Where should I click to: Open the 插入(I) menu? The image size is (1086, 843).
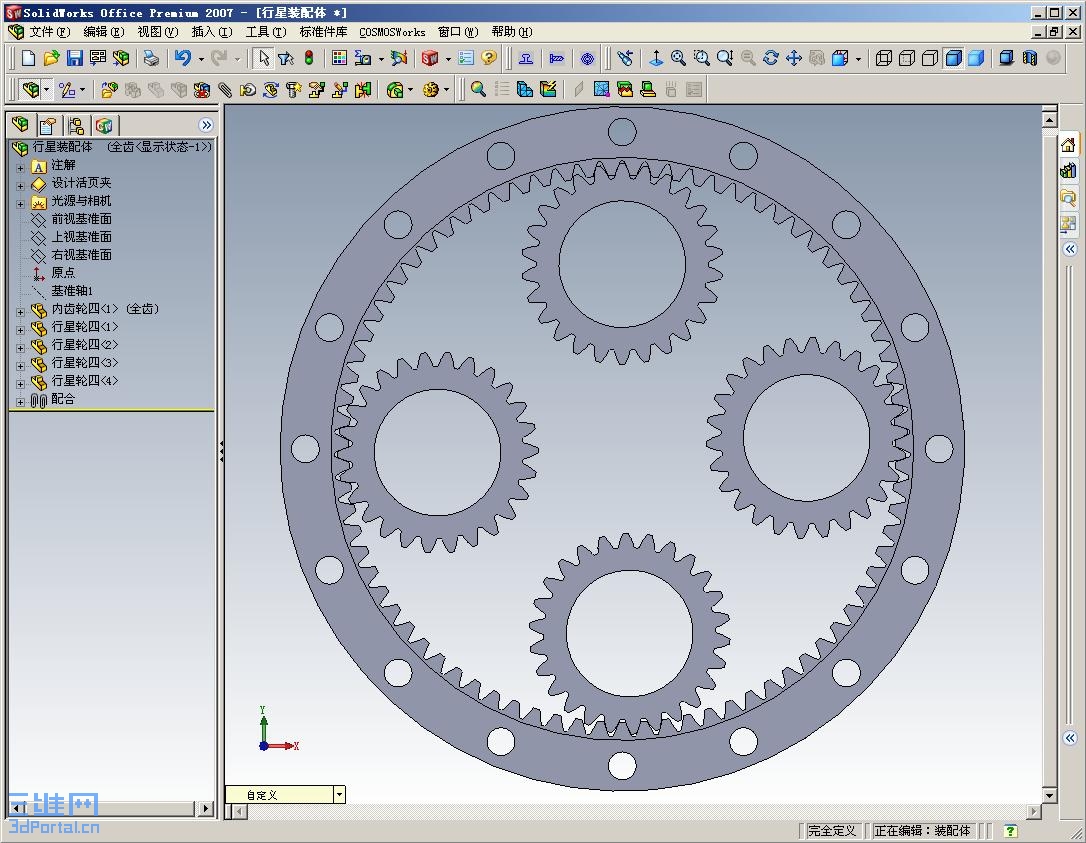tap(211, 32)
